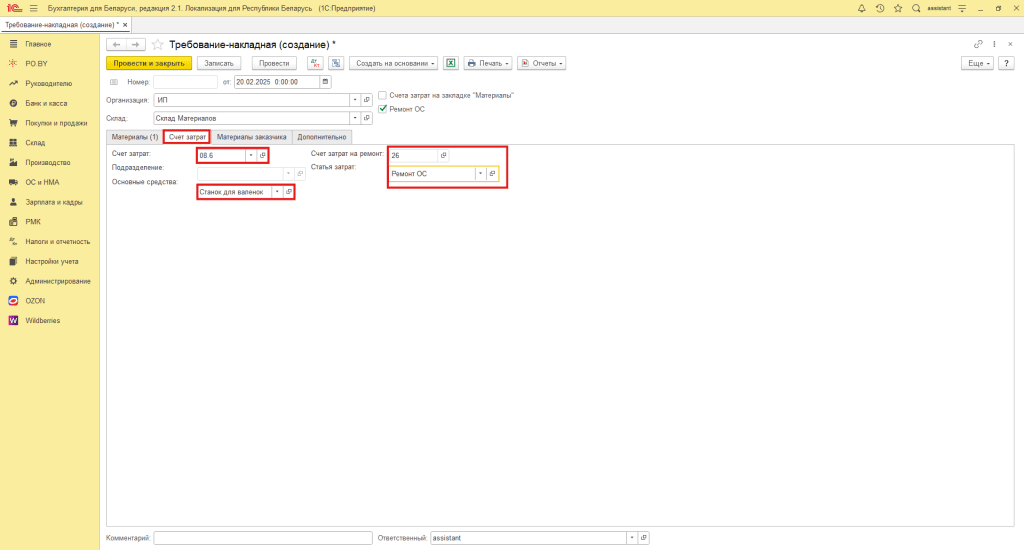Image resolution: width=1024 pixels, height=550 pixels.
Task: Open the Wildberries section
Action: (x=42, y=321)
